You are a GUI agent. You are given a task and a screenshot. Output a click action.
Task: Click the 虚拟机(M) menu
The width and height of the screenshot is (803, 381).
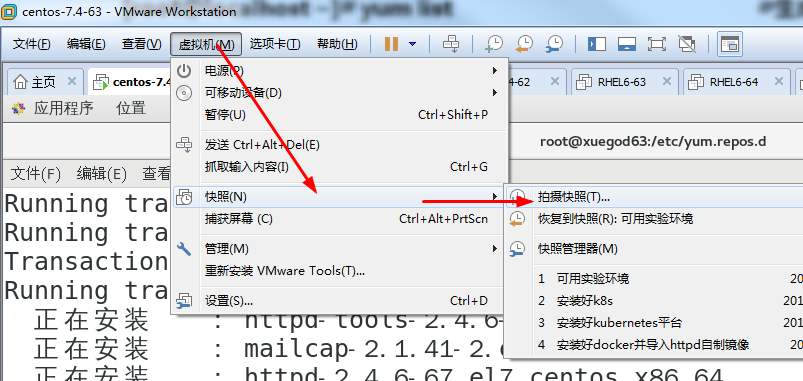click(x=206, y=45)
